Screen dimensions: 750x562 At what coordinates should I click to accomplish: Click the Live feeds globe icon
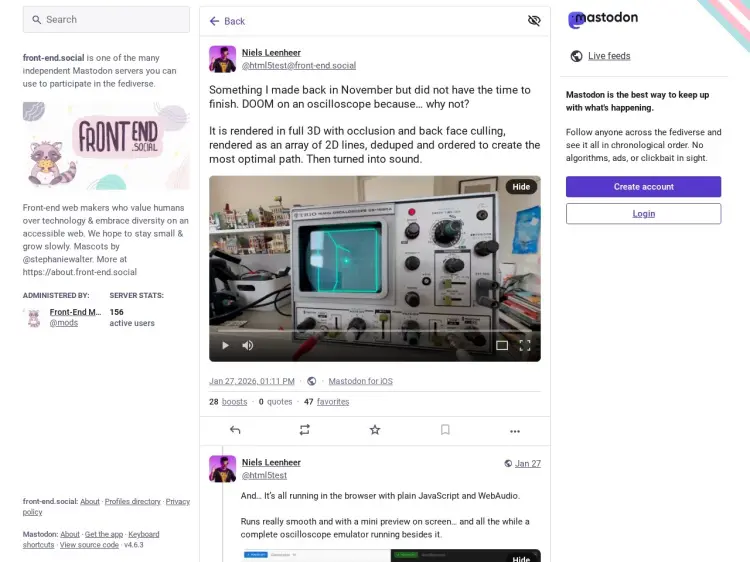(x=576, y=56)
